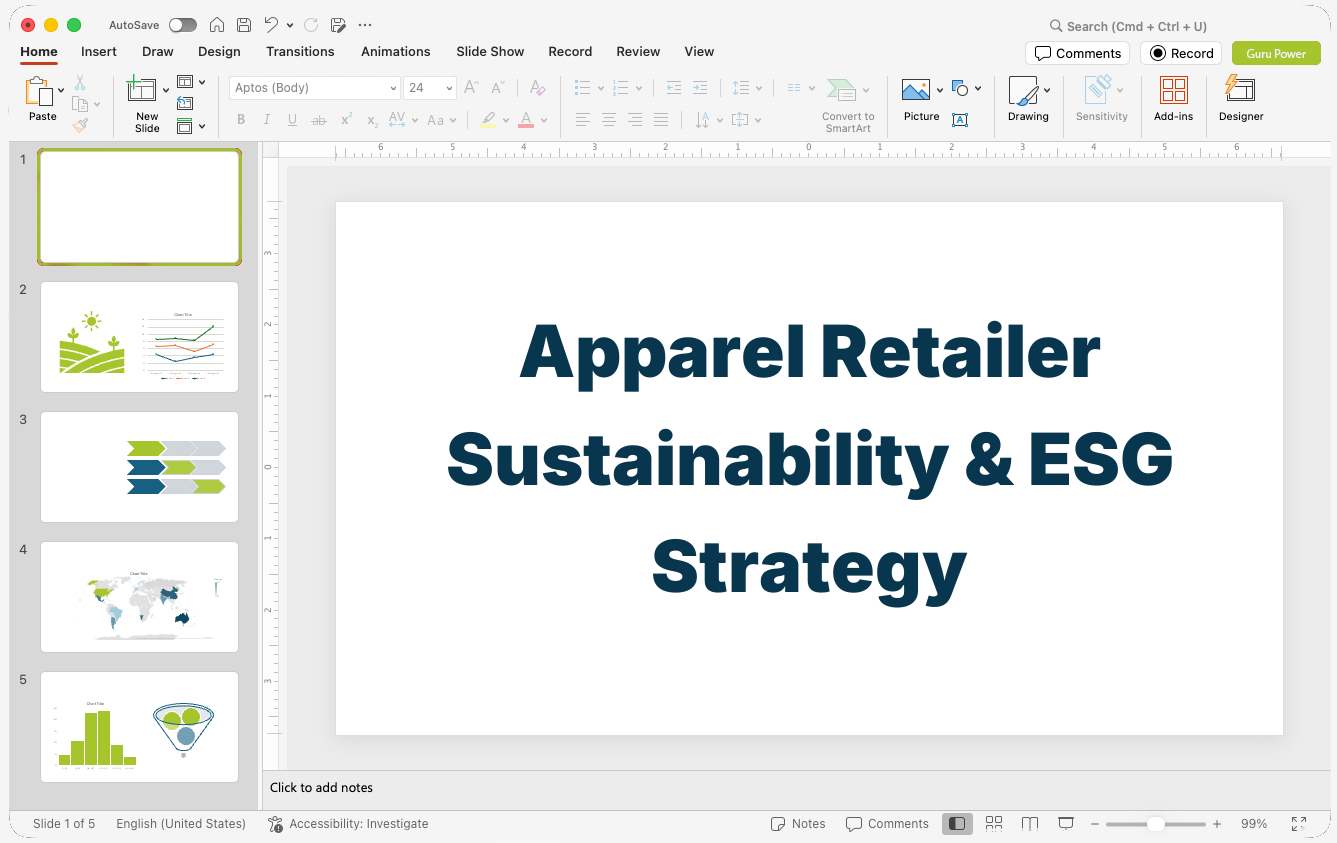Open the Slide Show tab
Viewport: 1337px width, 843px height.
(x=490, y=51)
